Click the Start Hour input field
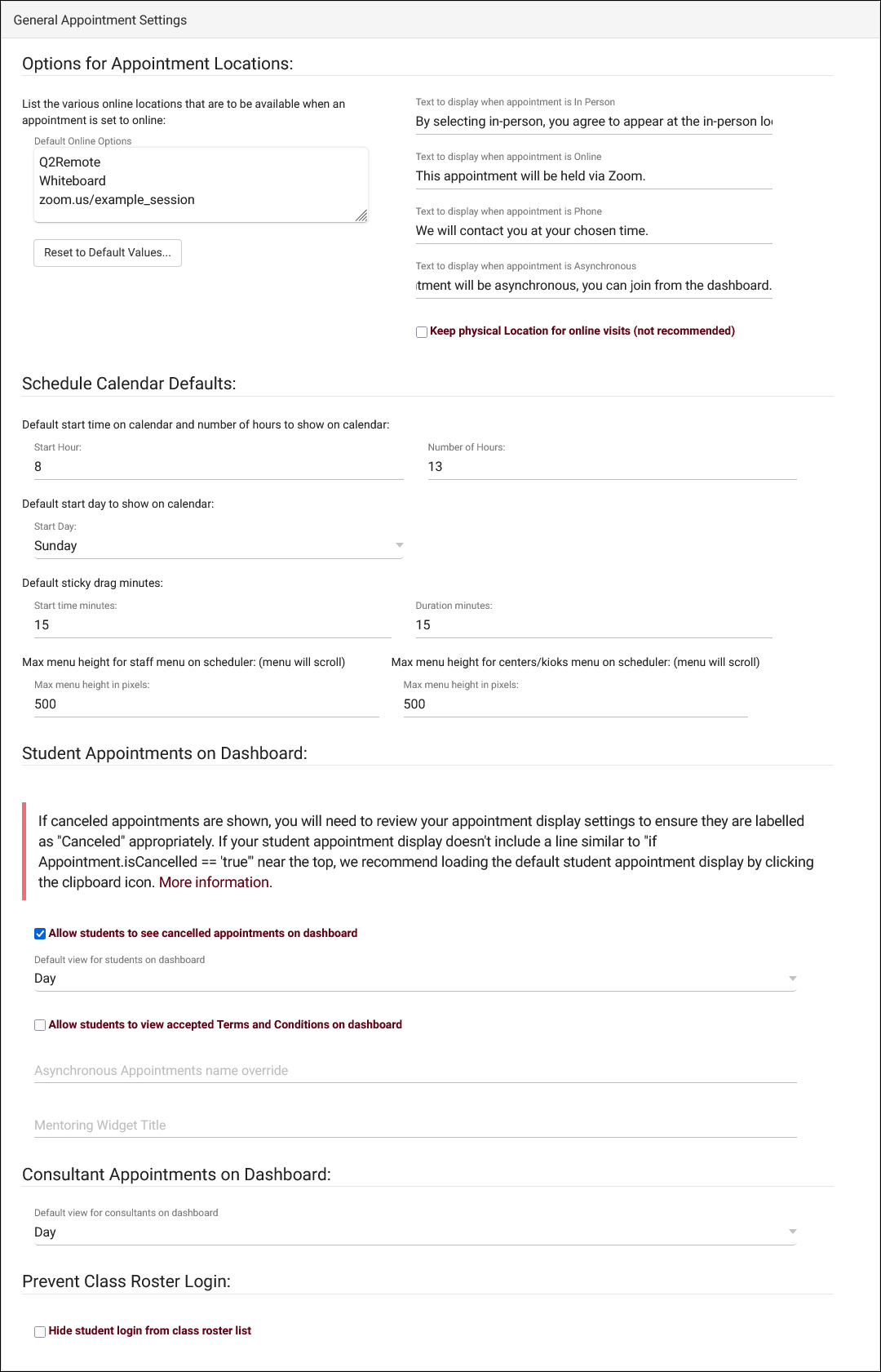 click(219, 467)
